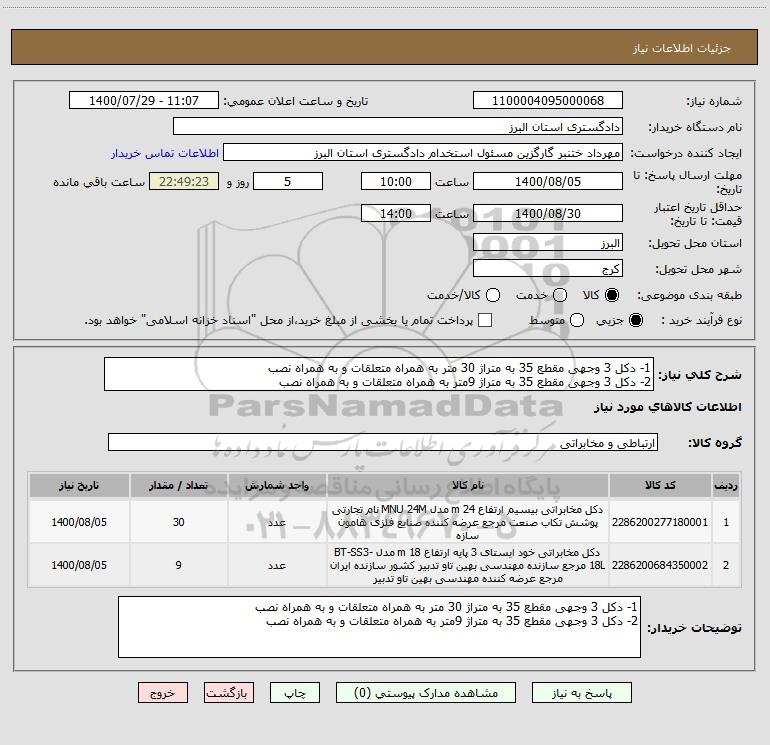Click the delivery province field البرز
This screenshot has width=770, height=745.
[548, 242]
